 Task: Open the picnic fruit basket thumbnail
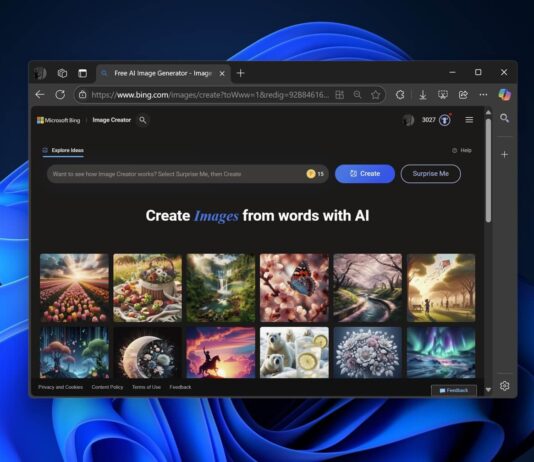(147, 288)
